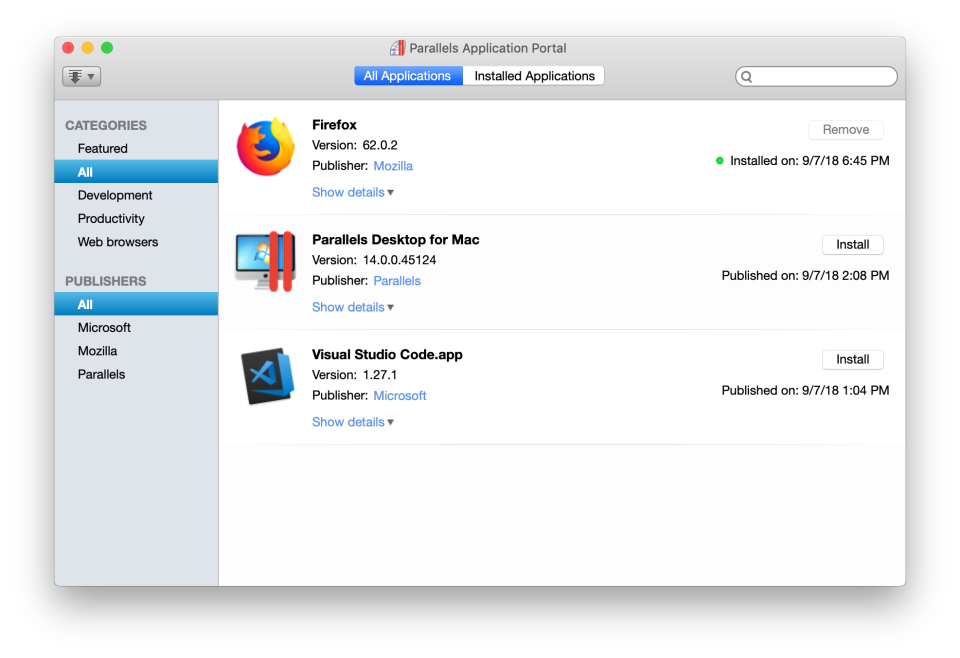
Task: Click the download filter icon at top left
Action: (x=76, y=76)
